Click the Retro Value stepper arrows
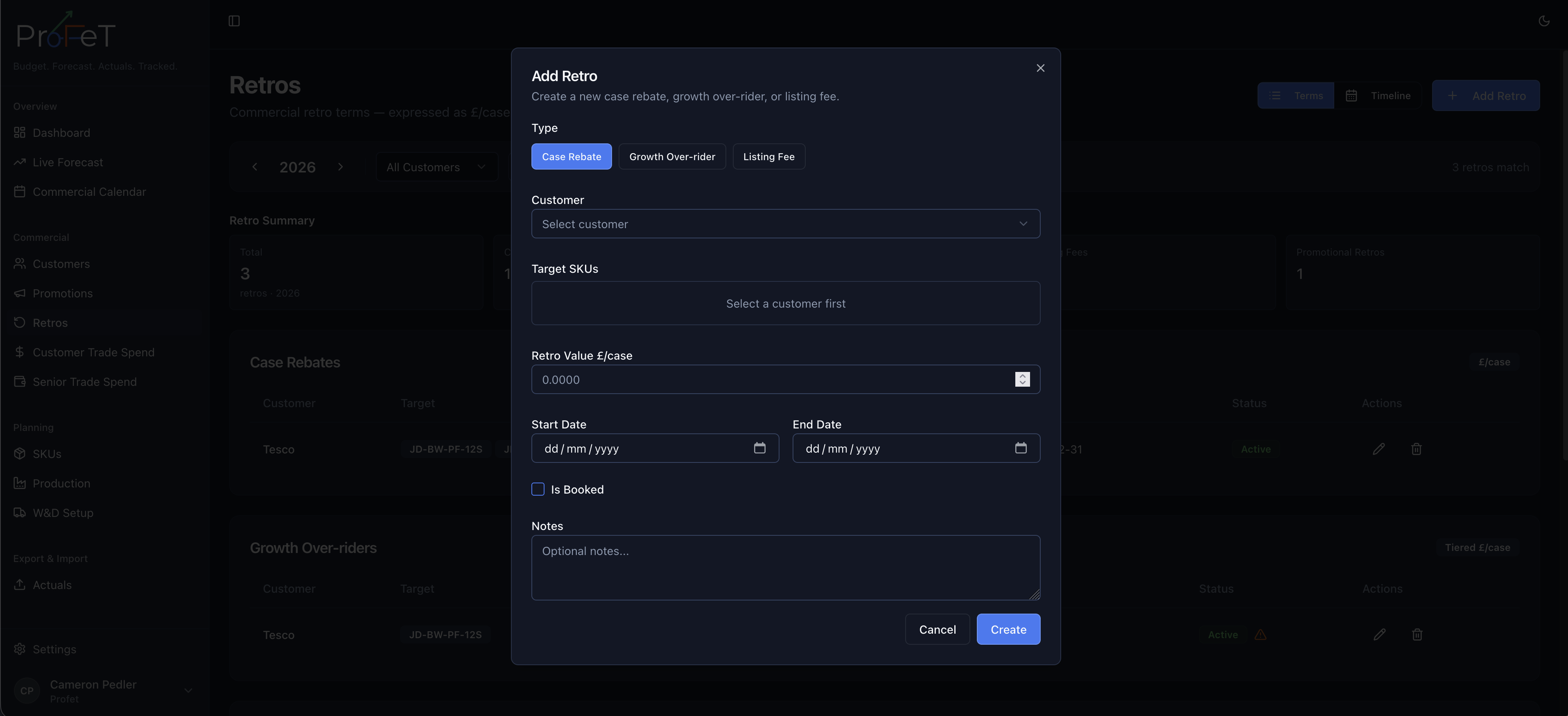1568x716 pixels. click(x=1022, y=379)
